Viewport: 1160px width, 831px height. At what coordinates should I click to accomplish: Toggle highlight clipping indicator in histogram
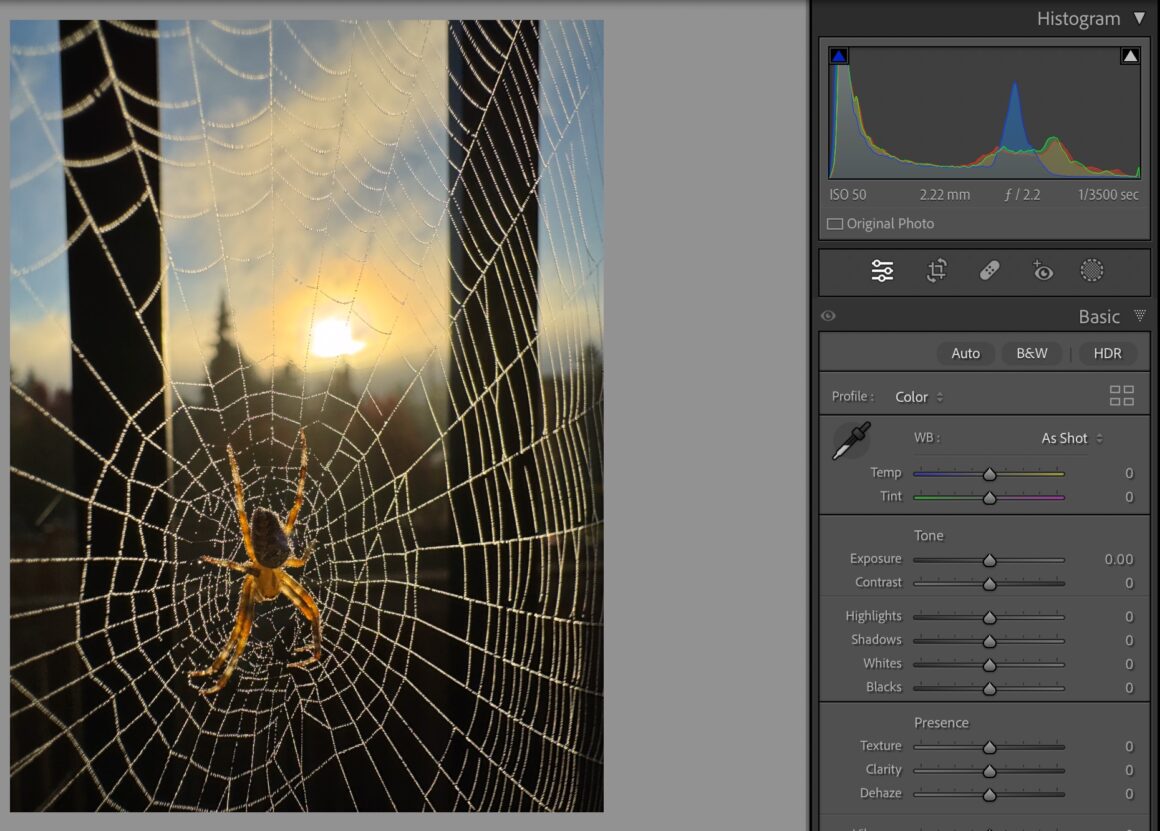1130,56
